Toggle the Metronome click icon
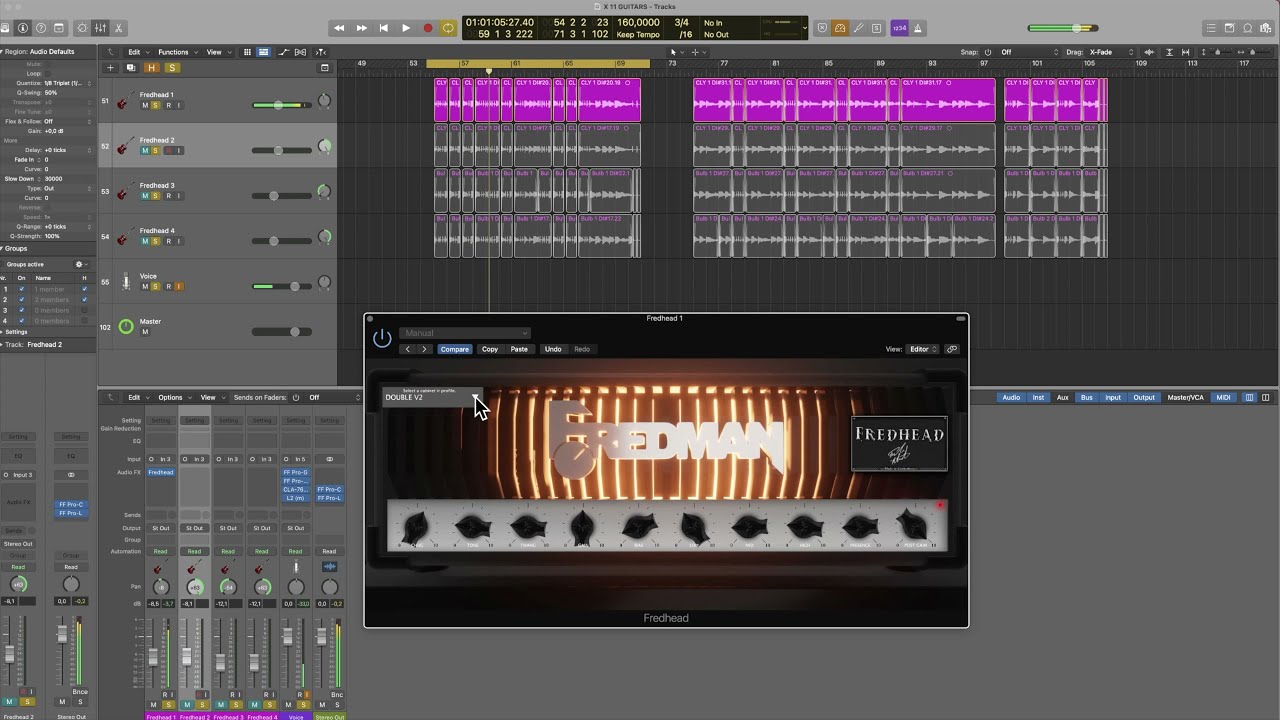Image resolution: width=1280 pixels, height=720 pixels. [x=918, y=28]
